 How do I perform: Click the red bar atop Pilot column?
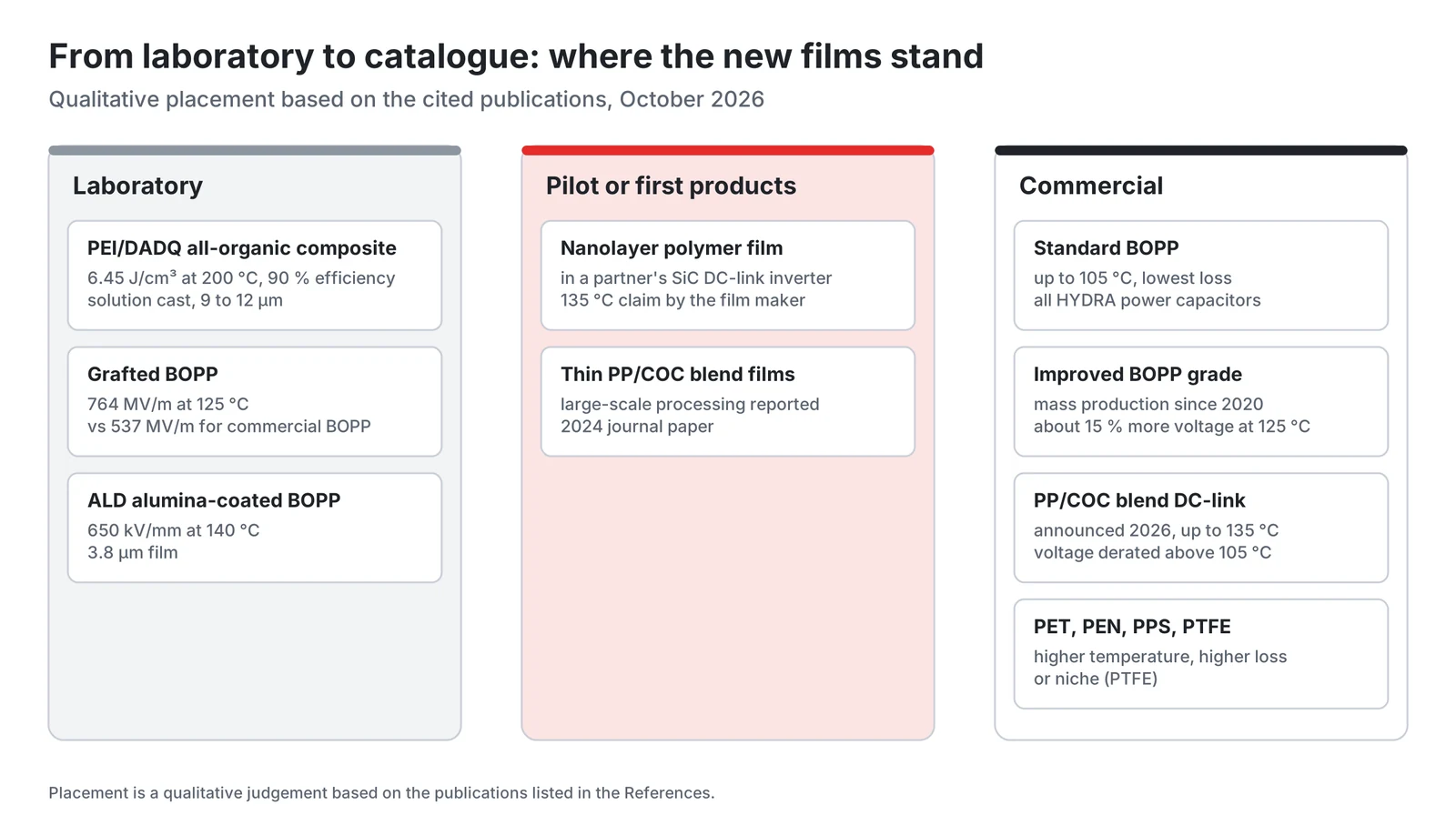click(x=728, y=150)
